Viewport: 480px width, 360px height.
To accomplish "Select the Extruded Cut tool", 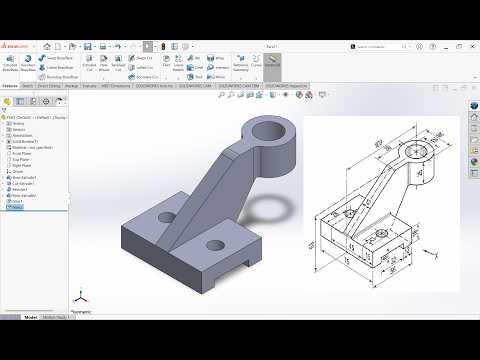I will pyautogui.click(x=89, y=63).
